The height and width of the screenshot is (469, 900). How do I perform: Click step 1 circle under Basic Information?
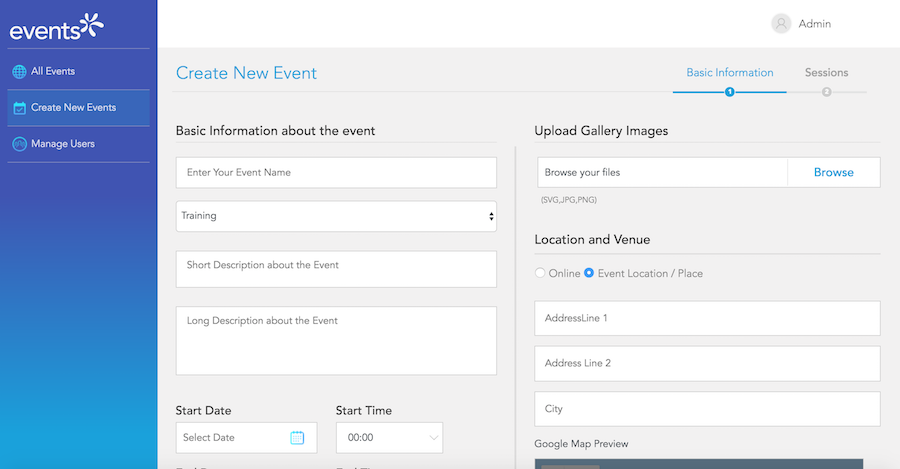(x=730, y=92)
